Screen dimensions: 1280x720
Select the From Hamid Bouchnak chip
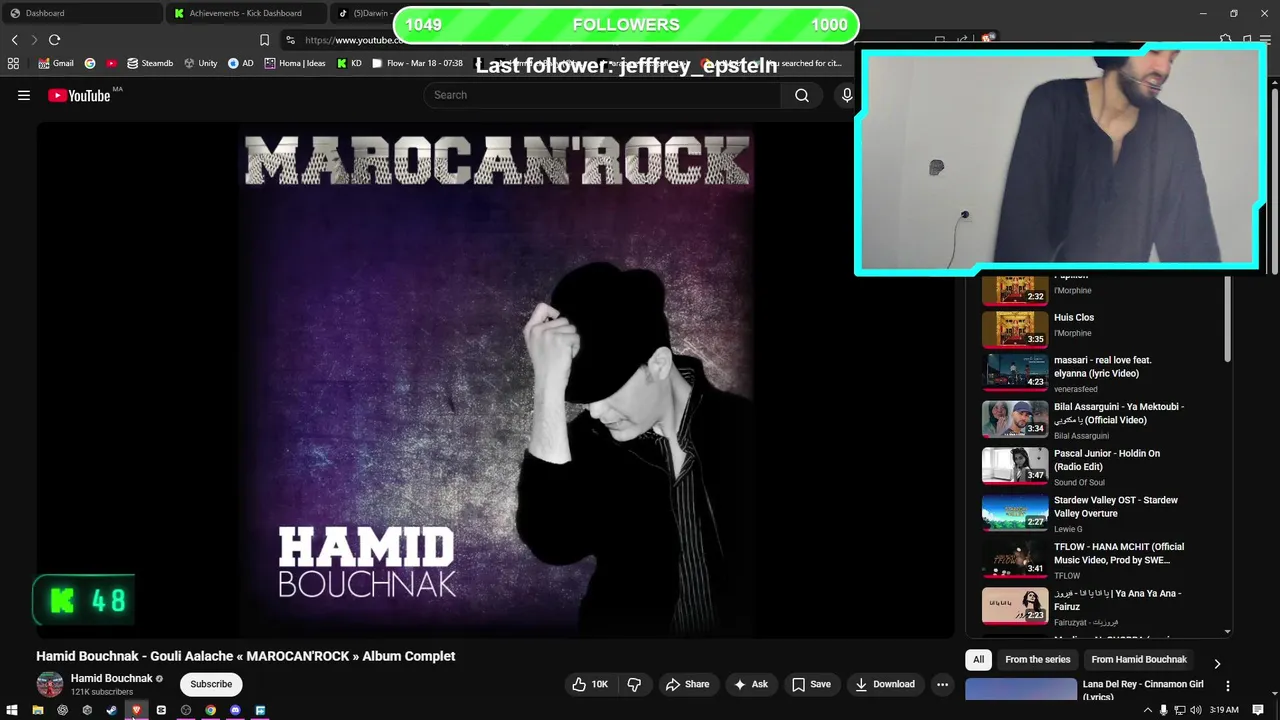(x=1139, y=660)
